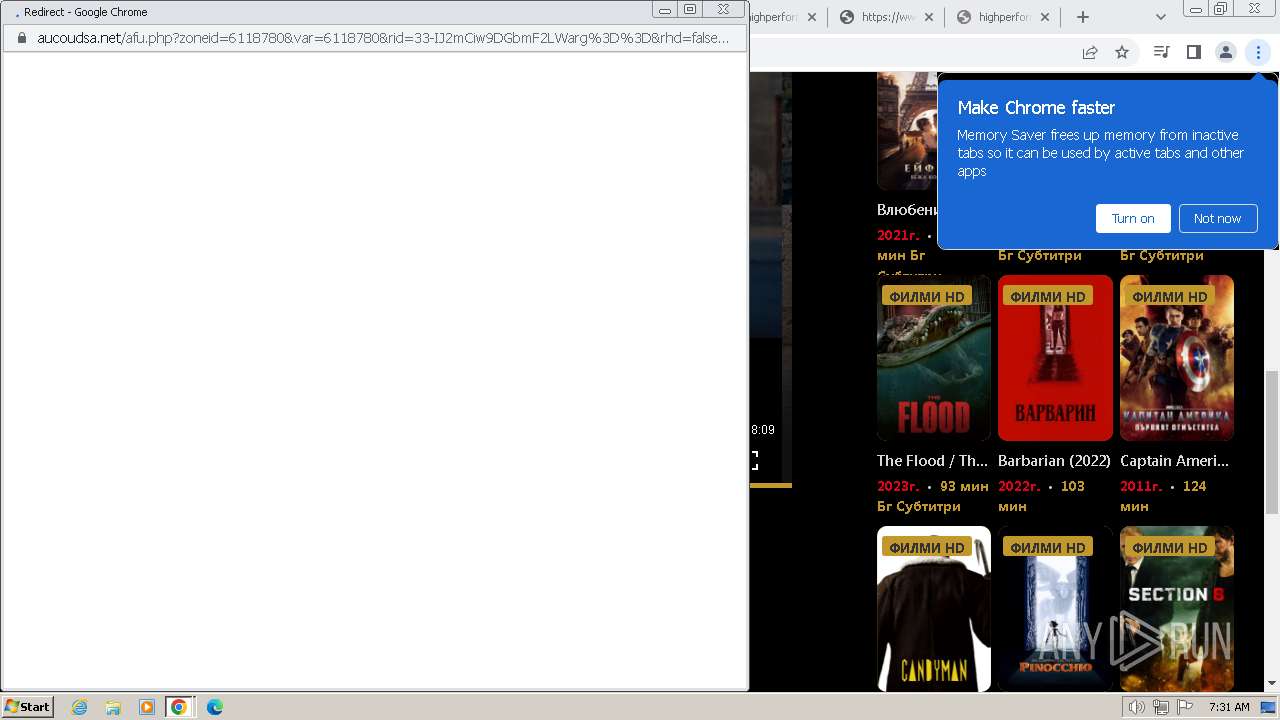Minimize the Redirect popup window
Image resolution: width=1280 pixels, height=720 pixels.
pyautogui.click(x=665, y=10)
